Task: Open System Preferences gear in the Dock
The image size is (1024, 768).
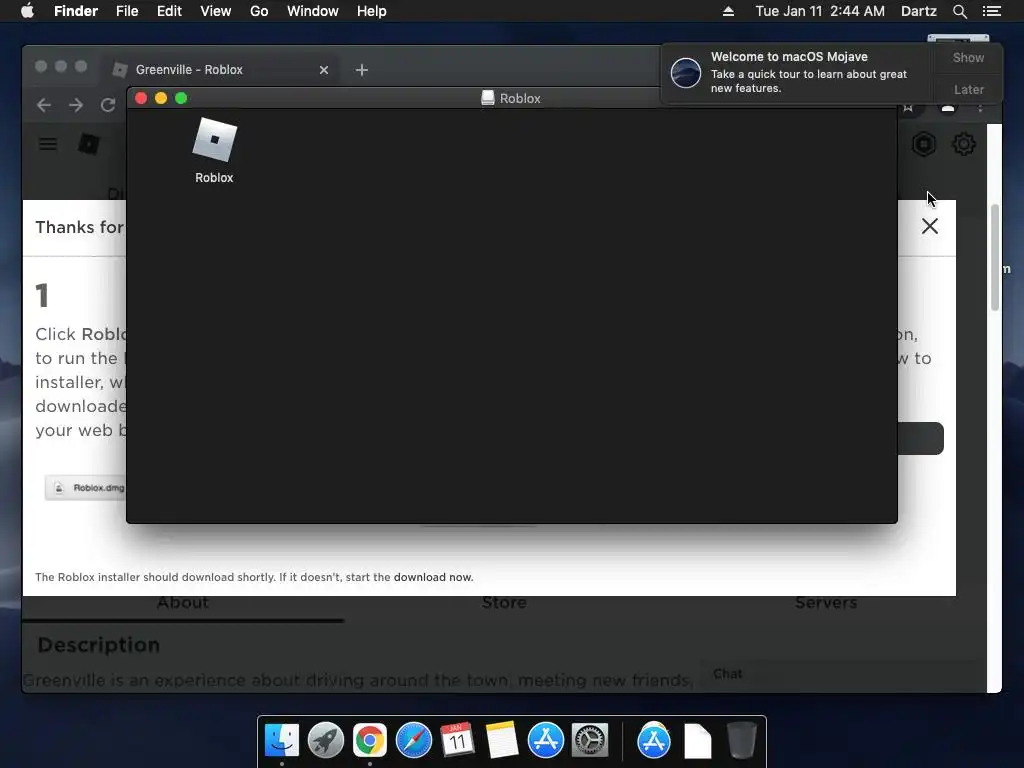Action: pos(590,741)
